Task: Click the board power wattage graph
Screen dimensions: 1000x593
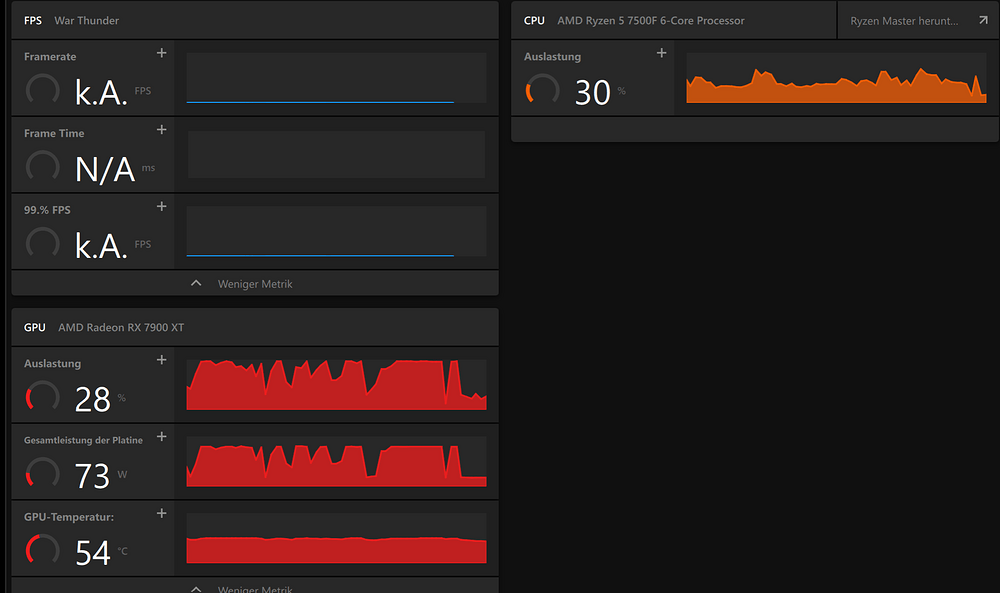Action: (336, 462)
